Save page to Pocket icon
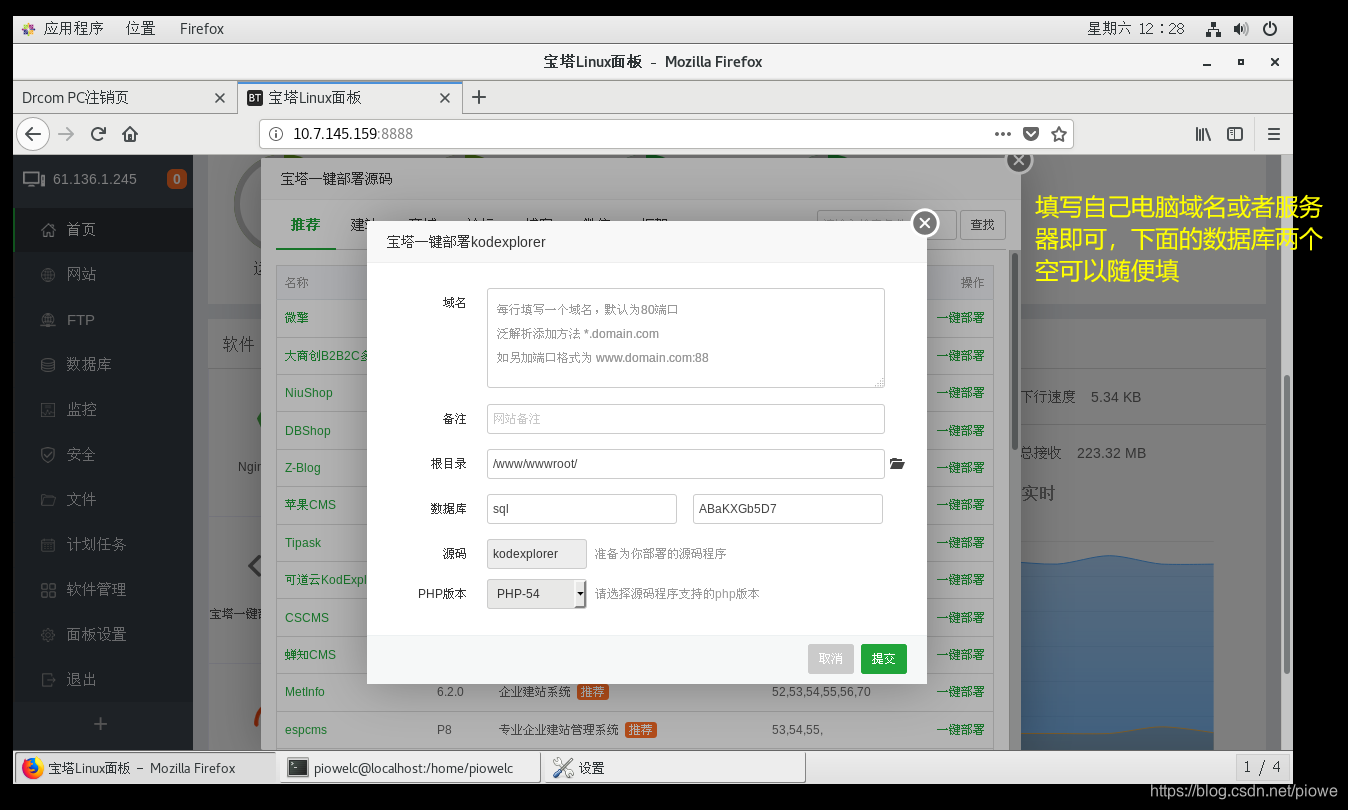The height and width of the screenshot is (810, 1348). (x=1031, y=134)
